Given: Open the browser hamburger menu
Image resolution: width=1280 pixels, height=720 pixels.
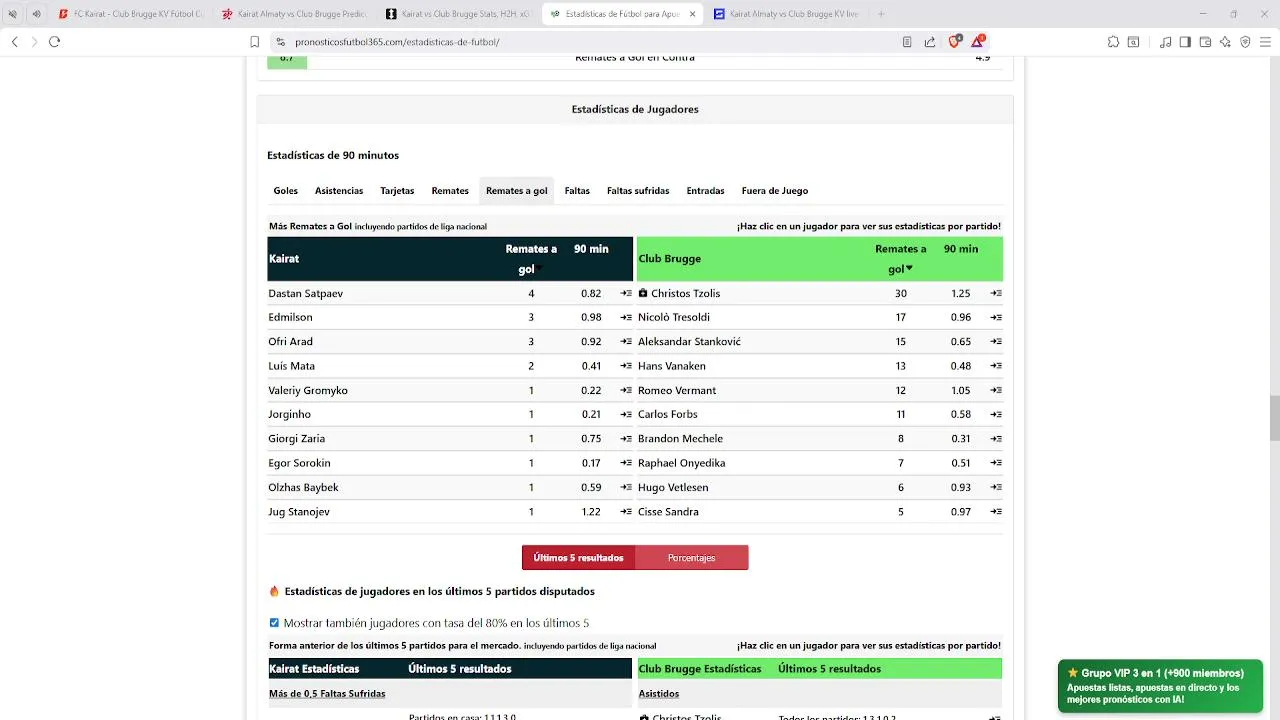Looking at the screenshot, I should (1265, 42).
